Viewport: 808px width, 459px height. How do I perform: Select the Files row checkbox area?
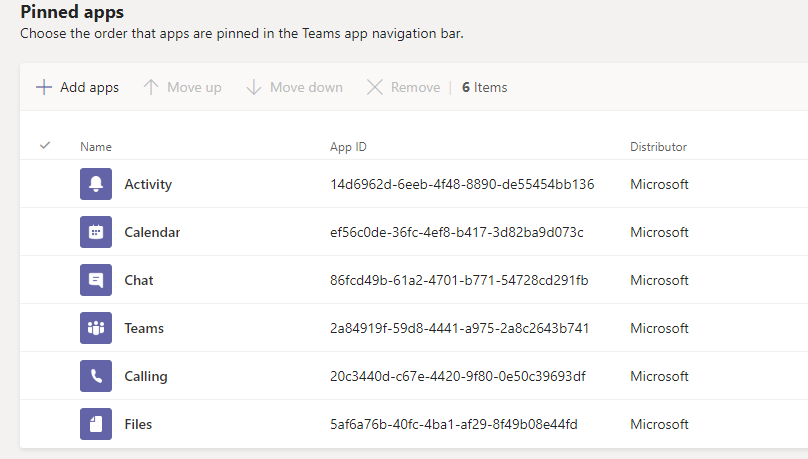[x=45, y=423]
